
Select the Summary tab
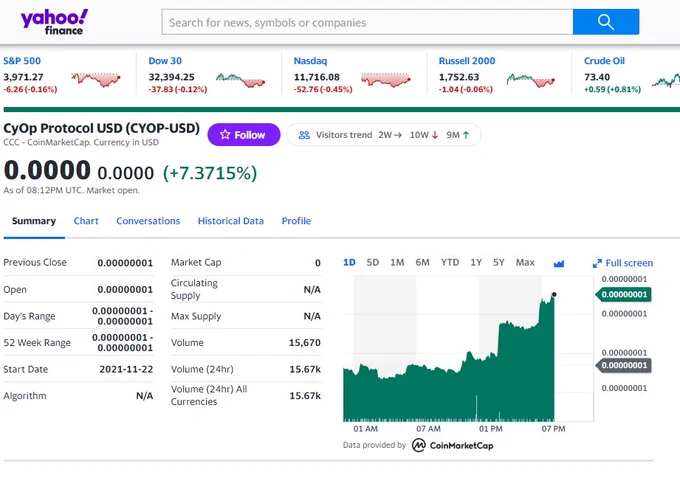pos(34,221)
